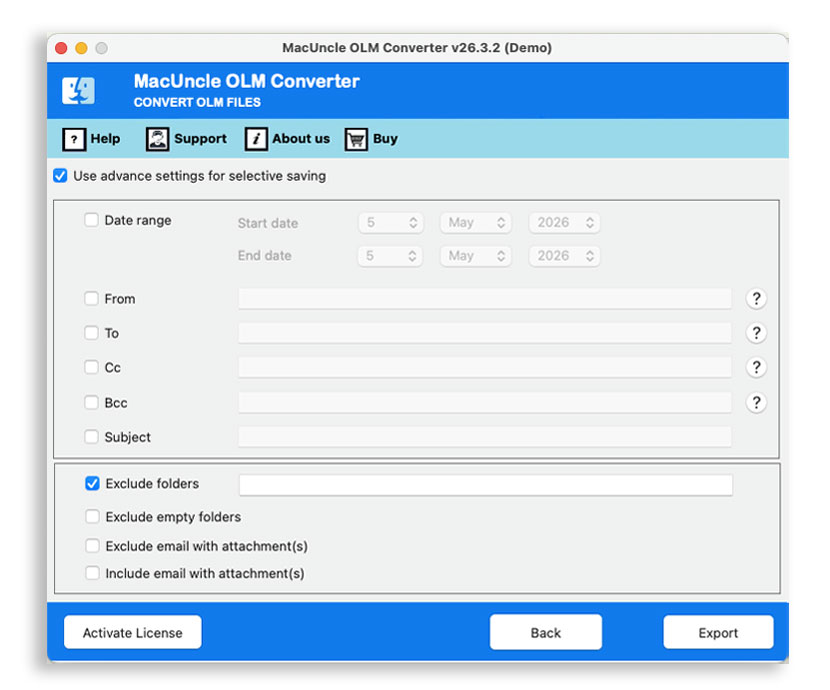The image size is (830, 690).
Task: Click the Buy shopping cart icon
Action: tap(356, 140)
